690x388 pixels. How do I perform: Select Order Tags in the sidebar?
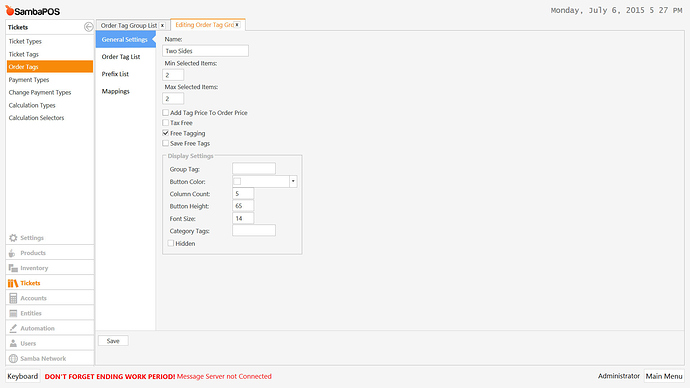(50, 67)
